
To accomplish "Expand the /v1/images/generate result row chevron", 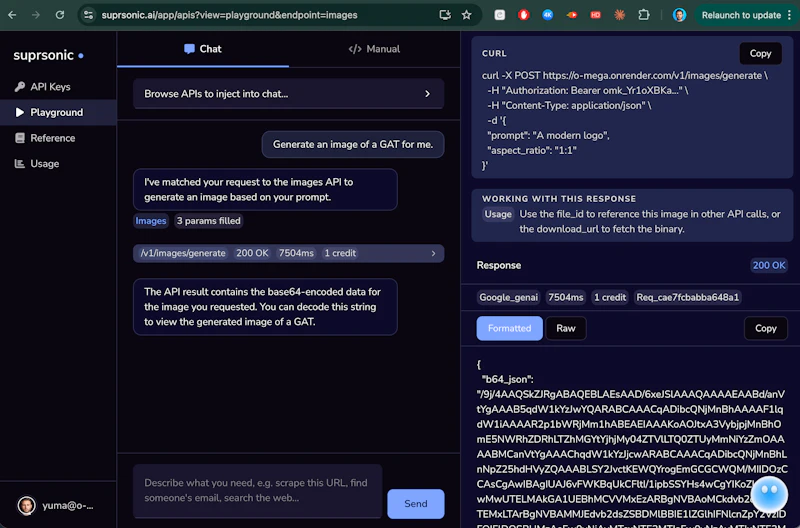I will pyautogui.click(x=433, y=254).
